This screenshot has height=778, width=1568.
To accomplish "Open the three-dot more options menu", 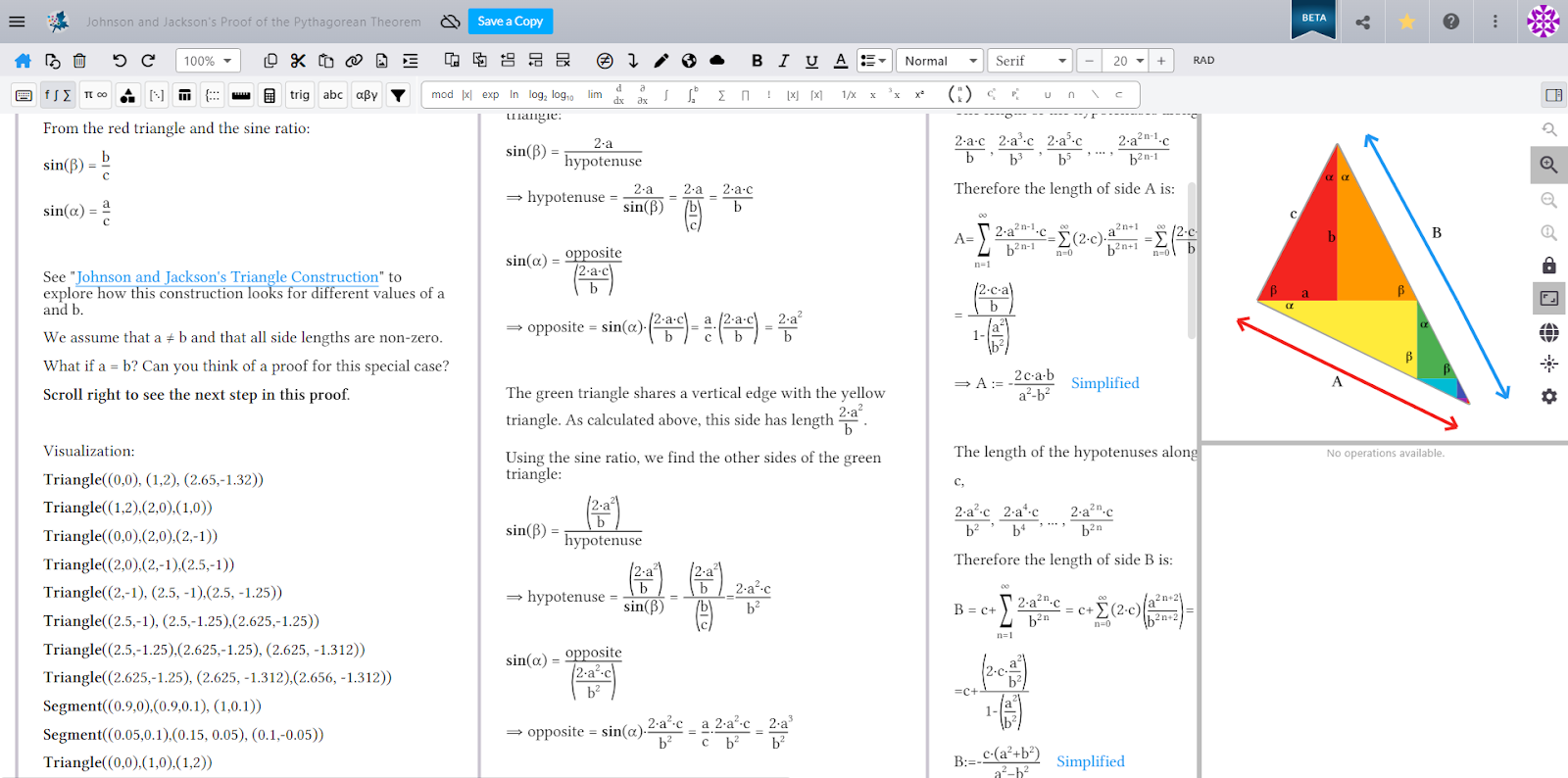I will click(x=1495, y=22).
